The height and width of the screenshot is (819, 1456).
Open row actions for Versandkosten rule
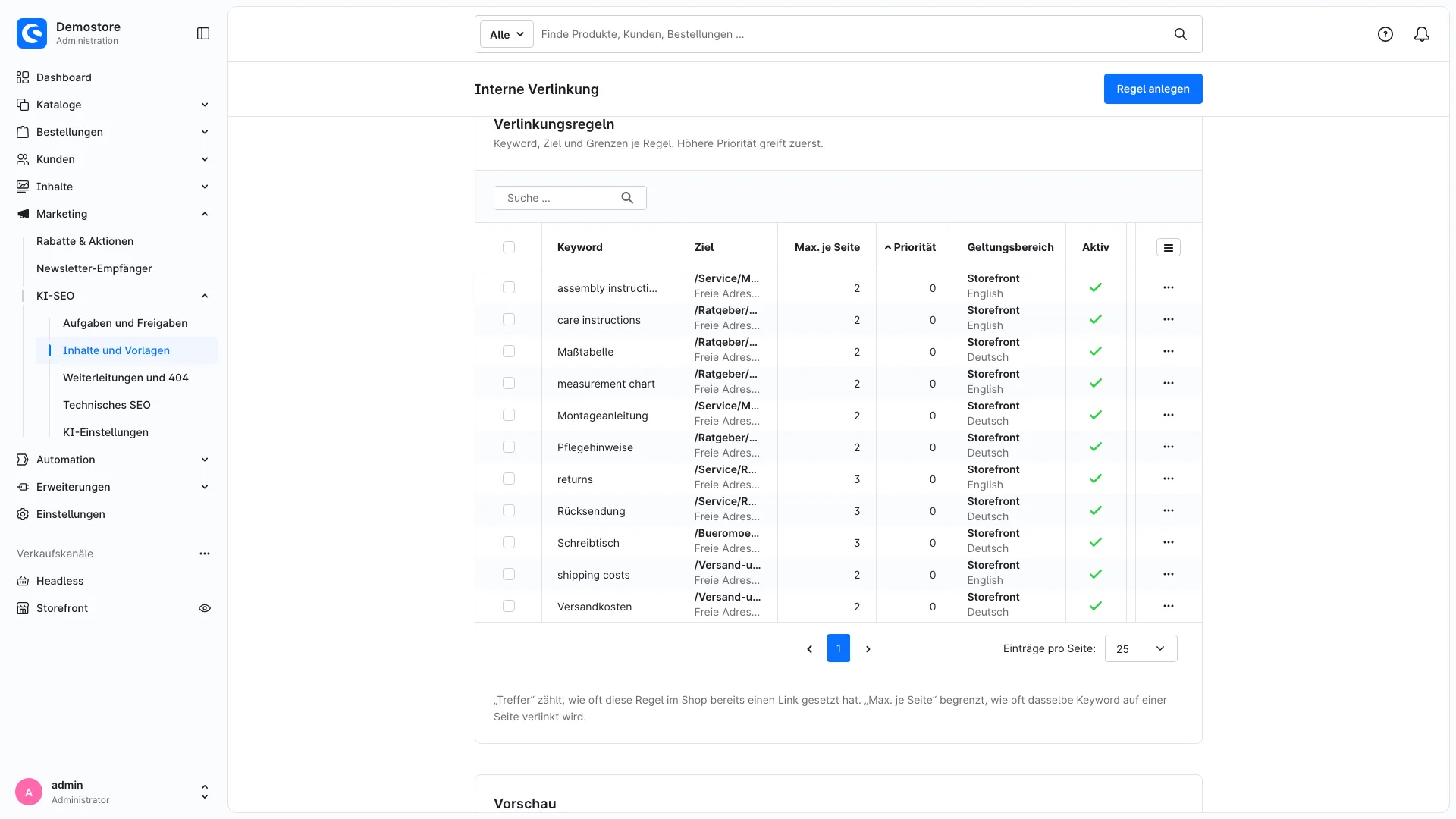pyautogui.click(x=1169, y=606)
